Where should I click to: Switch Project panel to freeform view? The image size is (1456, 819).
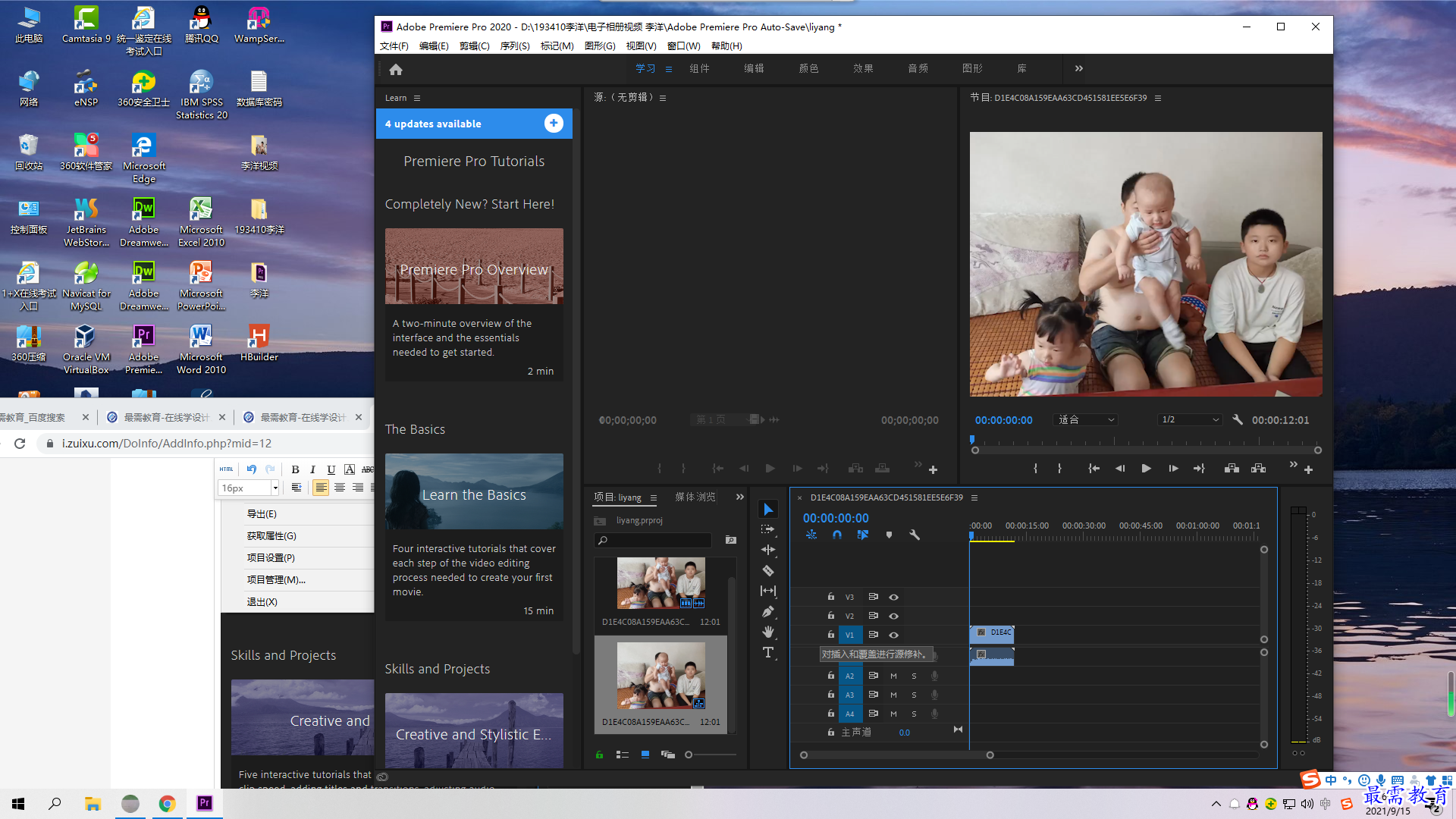coord(668,755)
